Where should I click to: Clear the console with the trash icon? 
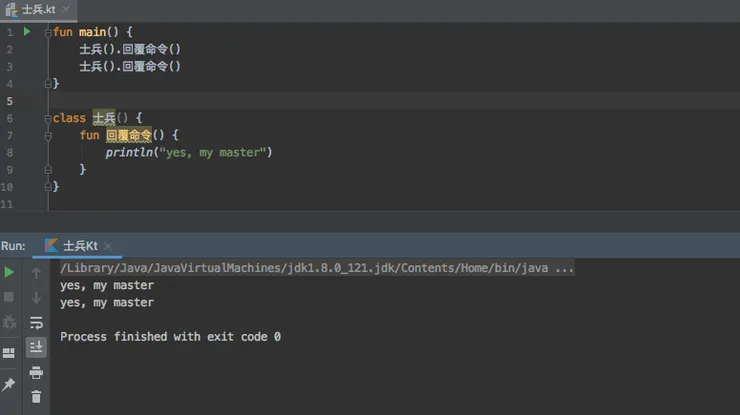tap(36, 397)
